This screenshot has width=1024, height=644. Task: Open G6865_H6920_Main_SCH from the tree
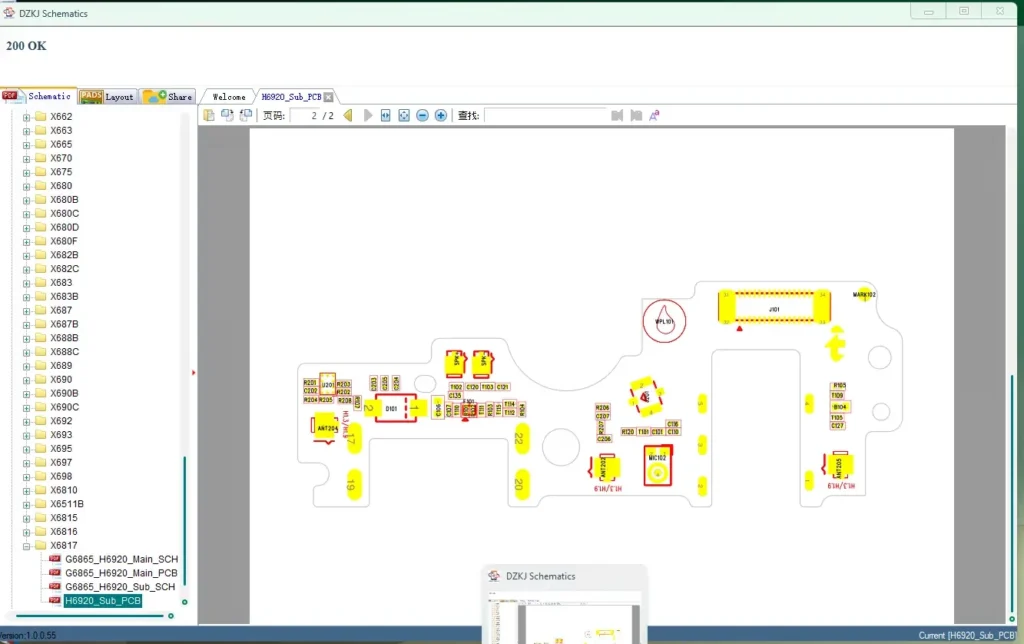pyautogui.click(x=120, y=559)
